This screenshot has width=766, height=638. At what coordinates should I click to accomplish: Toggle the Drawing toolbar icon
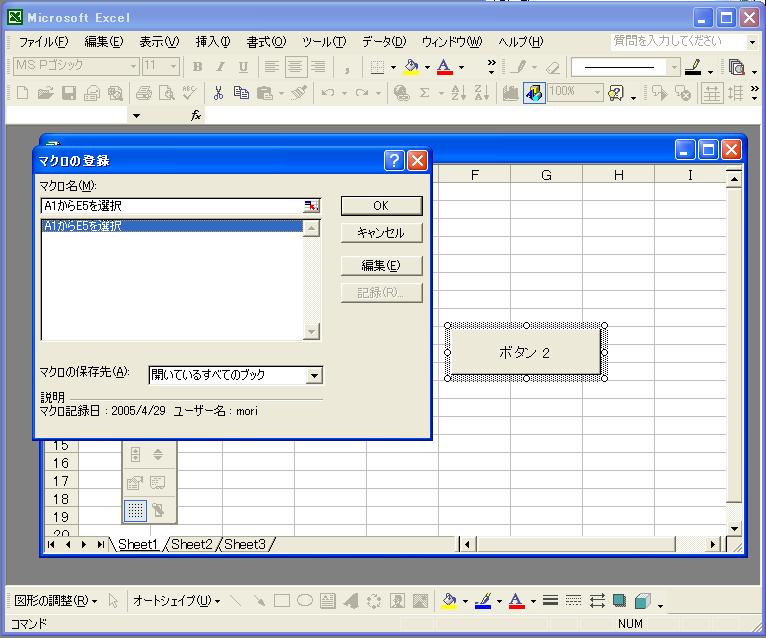point(534,92)
